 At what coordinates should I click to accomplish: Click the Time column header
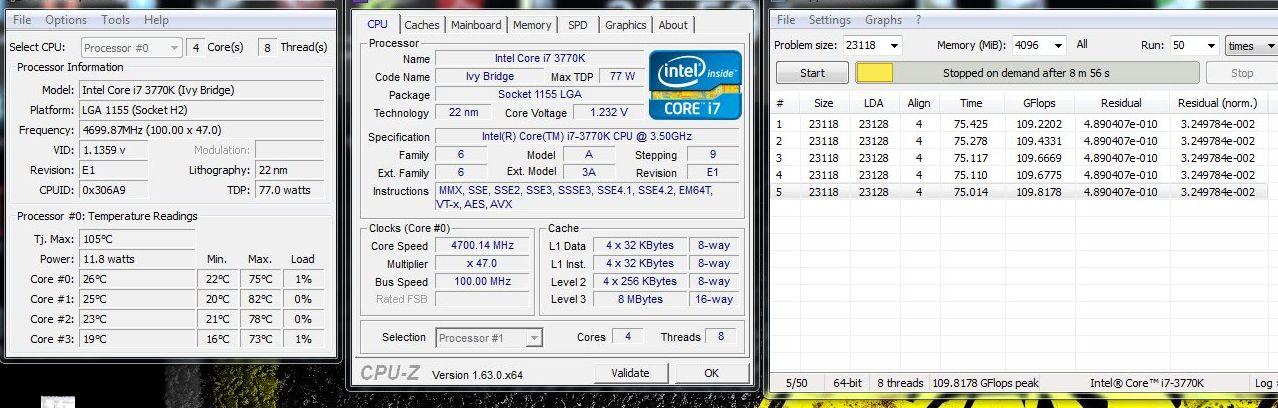[x=971, y=103]
